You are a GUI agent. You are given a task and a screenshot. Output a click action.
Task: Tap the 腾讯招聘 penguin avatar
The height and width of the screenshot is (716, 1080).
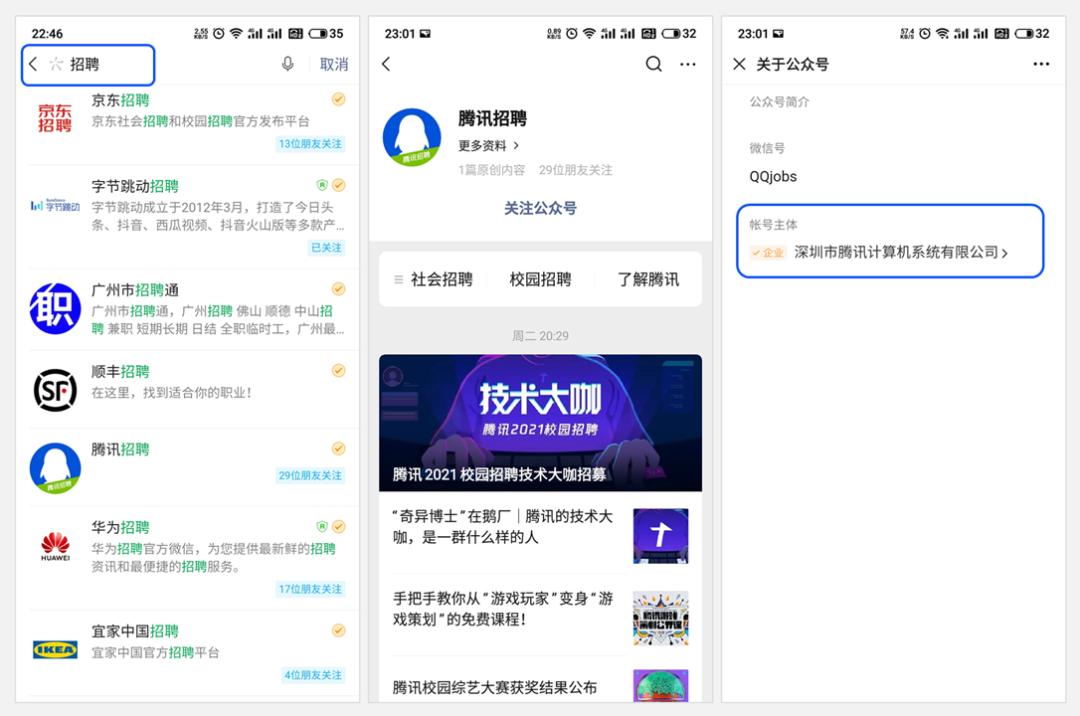[x=412, y=137]
